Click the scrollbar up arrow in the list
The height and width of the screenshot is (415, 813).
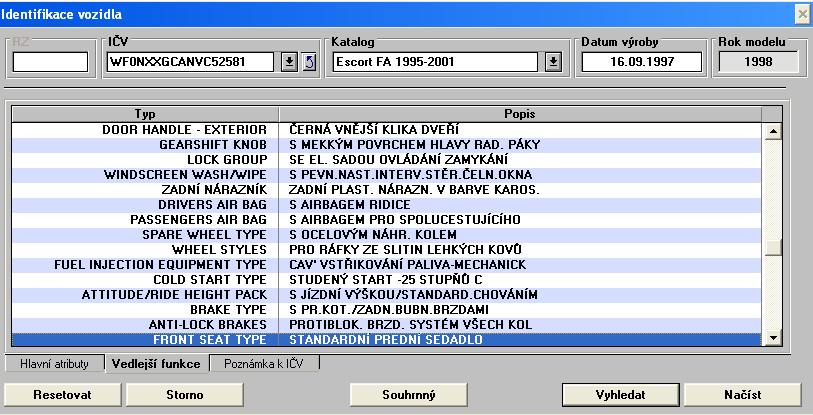tap(771, 130)
